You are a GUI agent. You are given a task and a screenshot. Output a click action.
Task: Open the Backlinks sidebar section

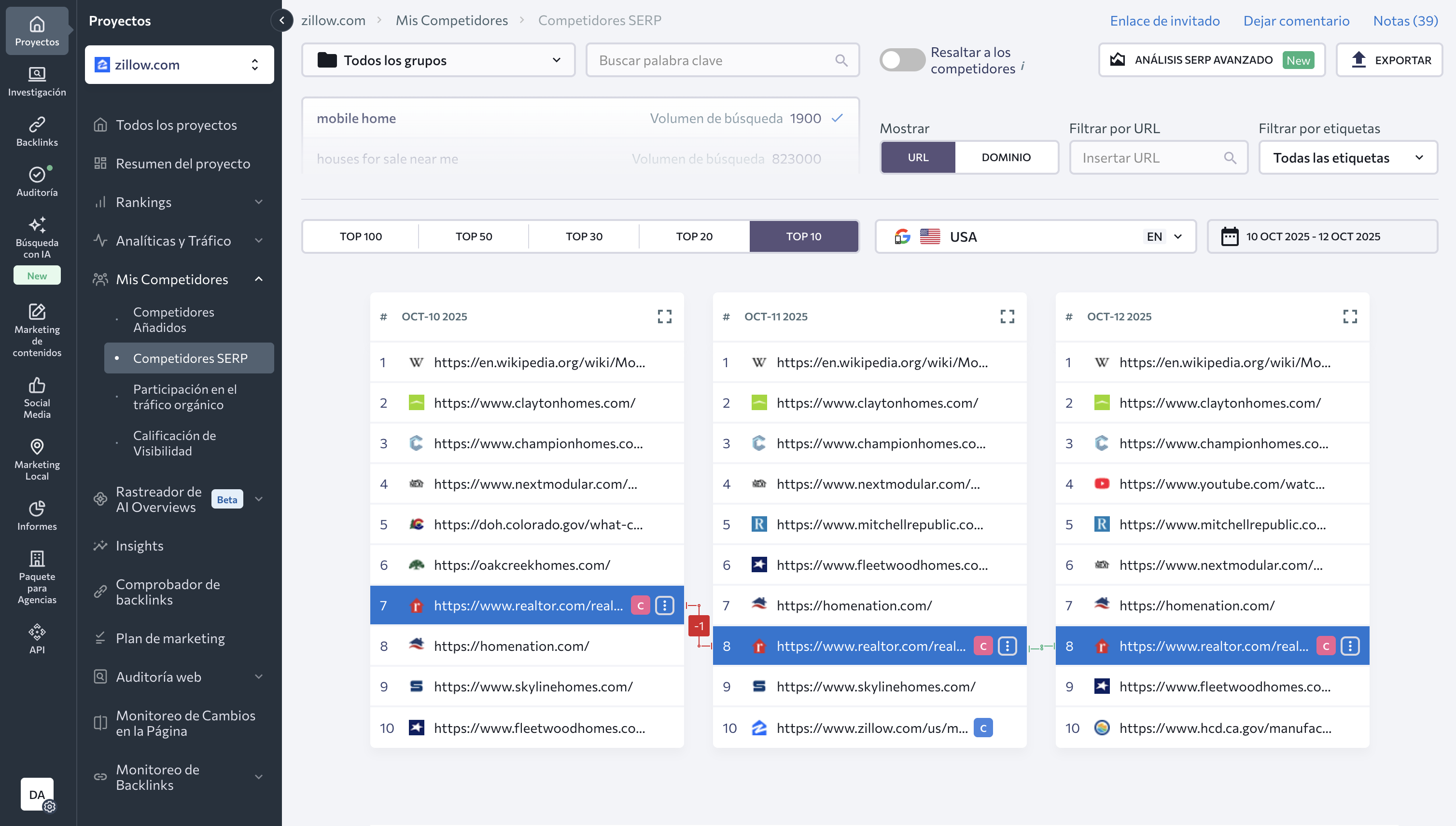click(x=37, y=131)
